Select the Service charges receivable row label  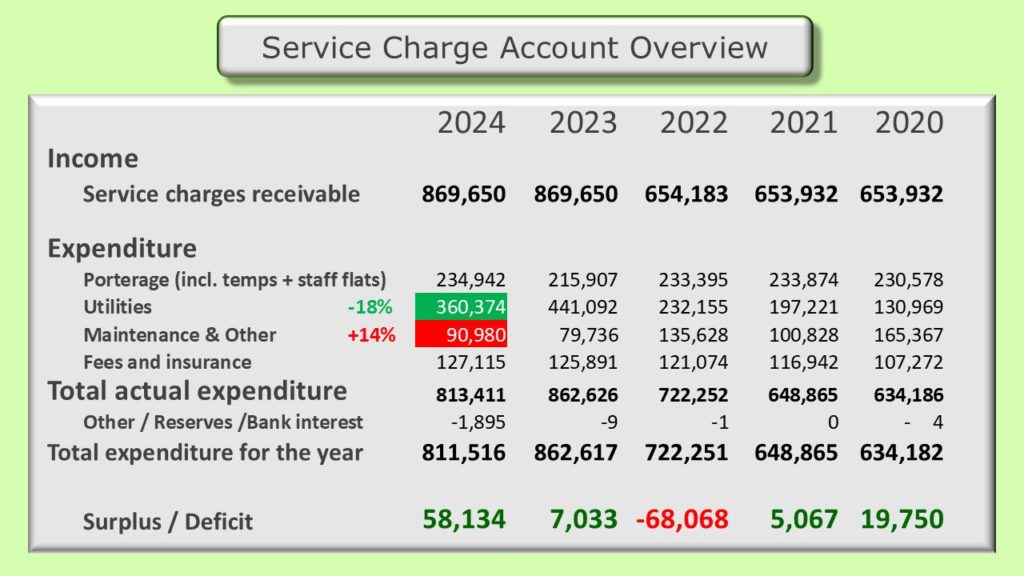coord(221,194)
